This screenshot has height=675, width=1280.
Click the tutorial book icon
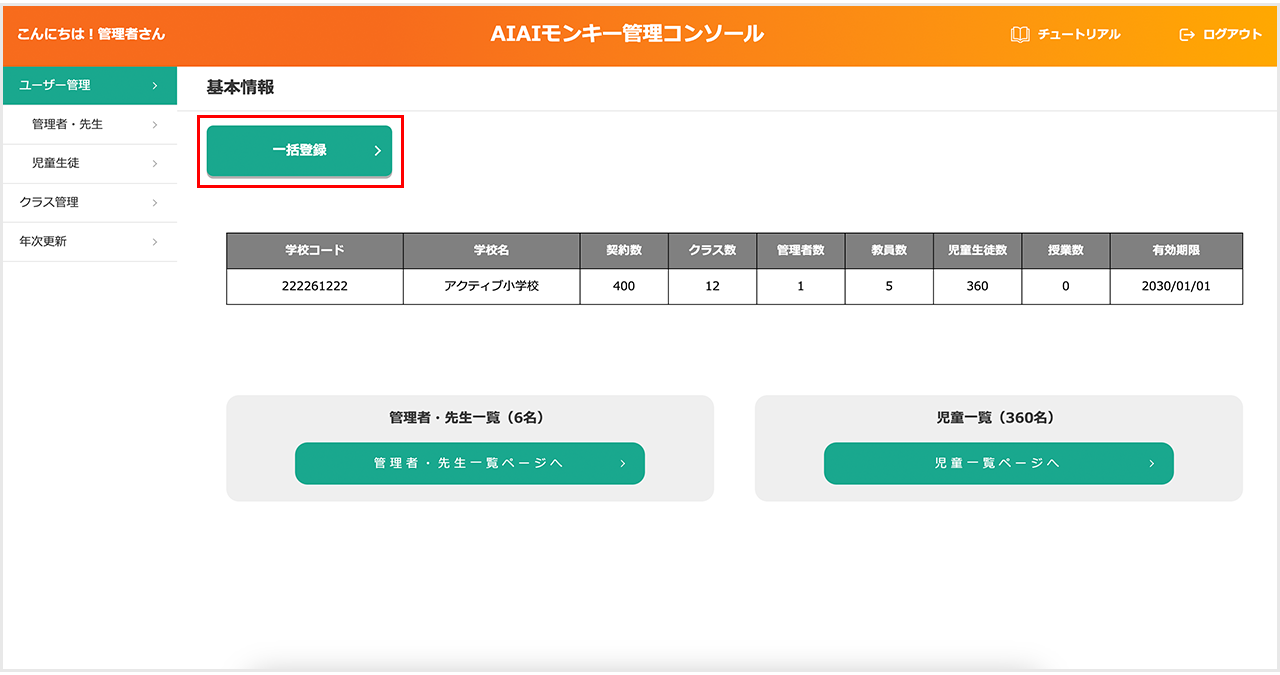click(x=1019, y=34)
